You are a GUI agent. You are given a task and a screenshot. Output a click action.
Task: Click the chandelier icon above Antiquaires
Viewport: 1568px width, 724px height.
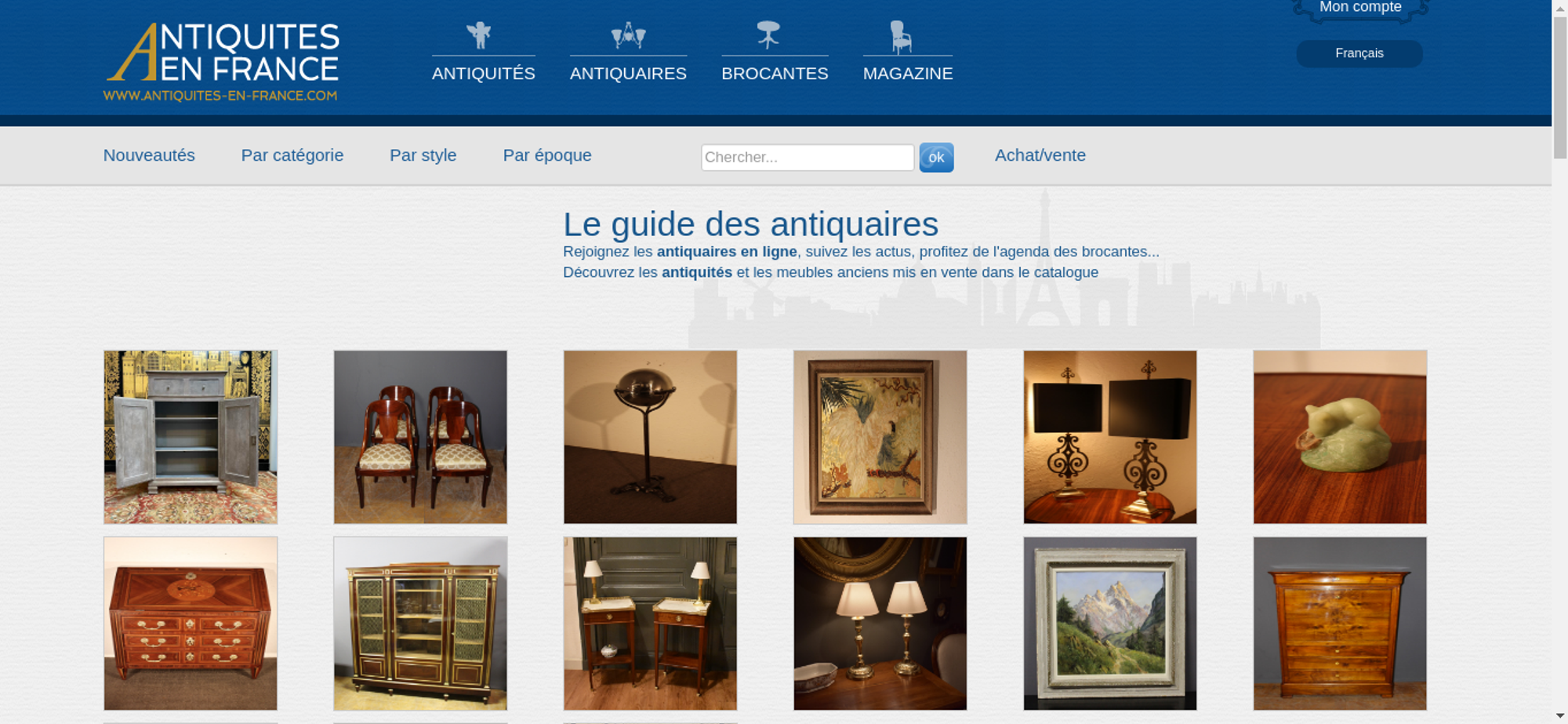[x=628, y=35]
